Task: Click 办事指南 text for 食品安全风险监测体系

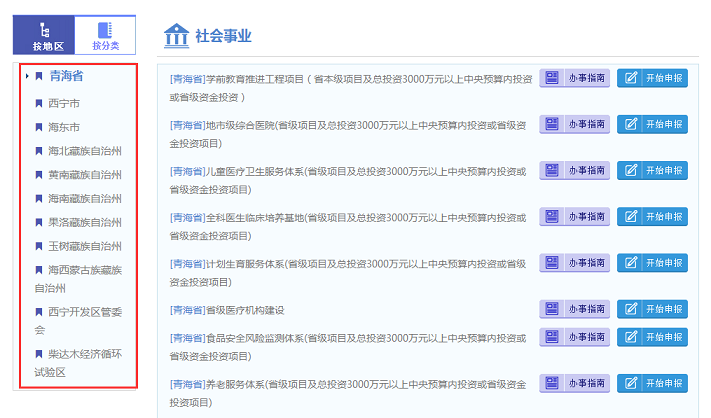Action: (x=587, y=337)
